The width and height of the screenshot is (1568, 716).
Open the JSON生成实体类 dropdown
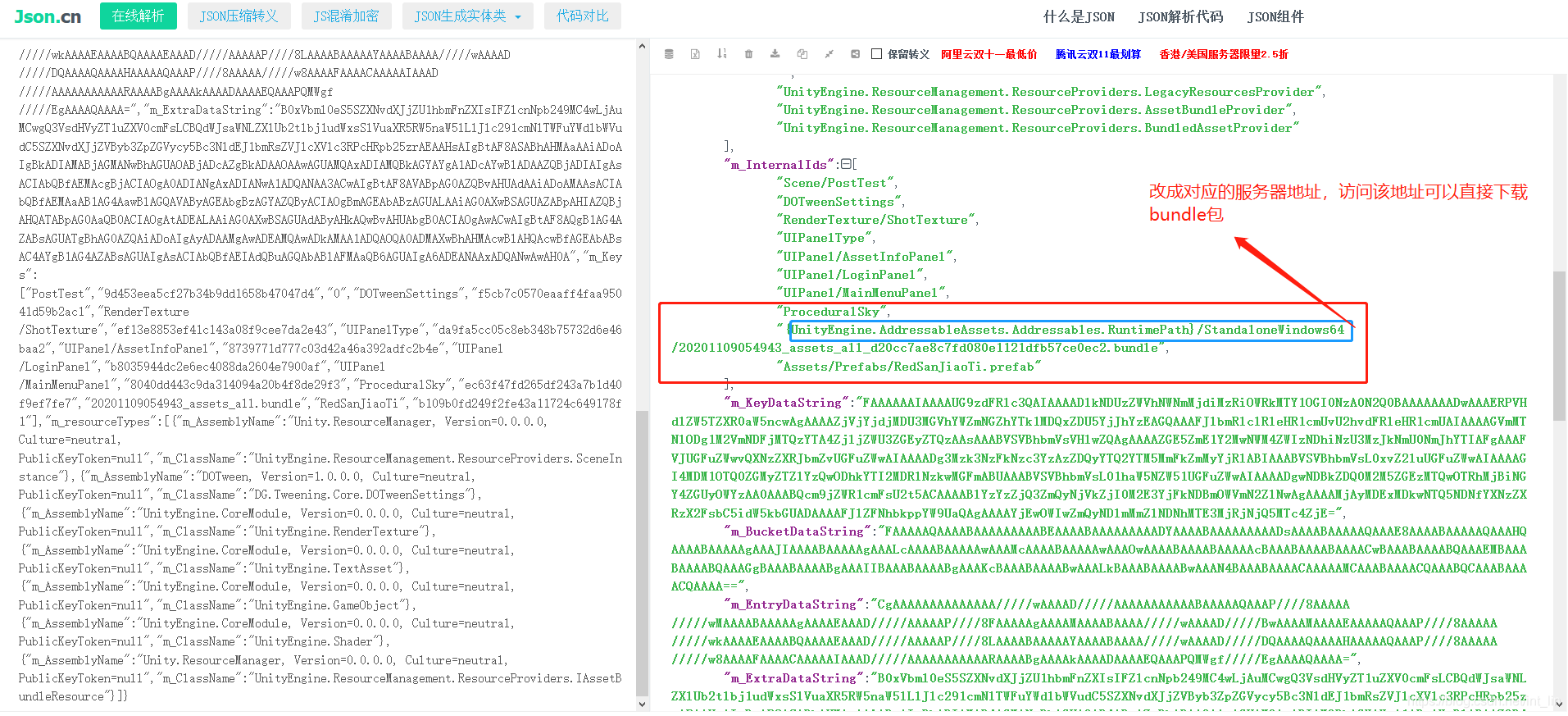tap(467, 16)
